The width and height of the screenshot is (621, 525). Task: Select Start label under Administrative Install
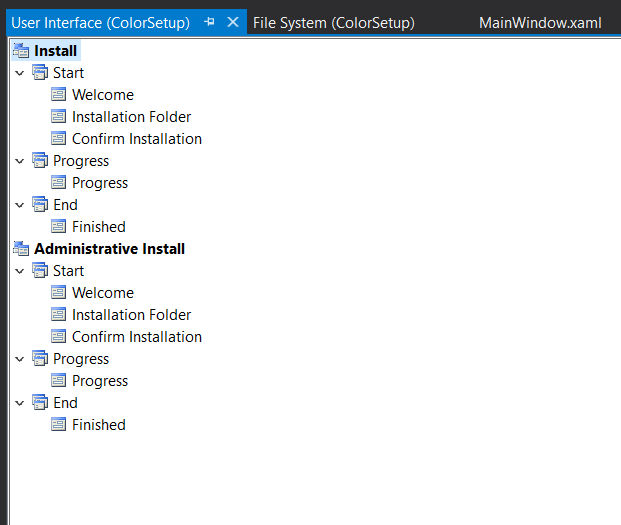pos(69,271)
